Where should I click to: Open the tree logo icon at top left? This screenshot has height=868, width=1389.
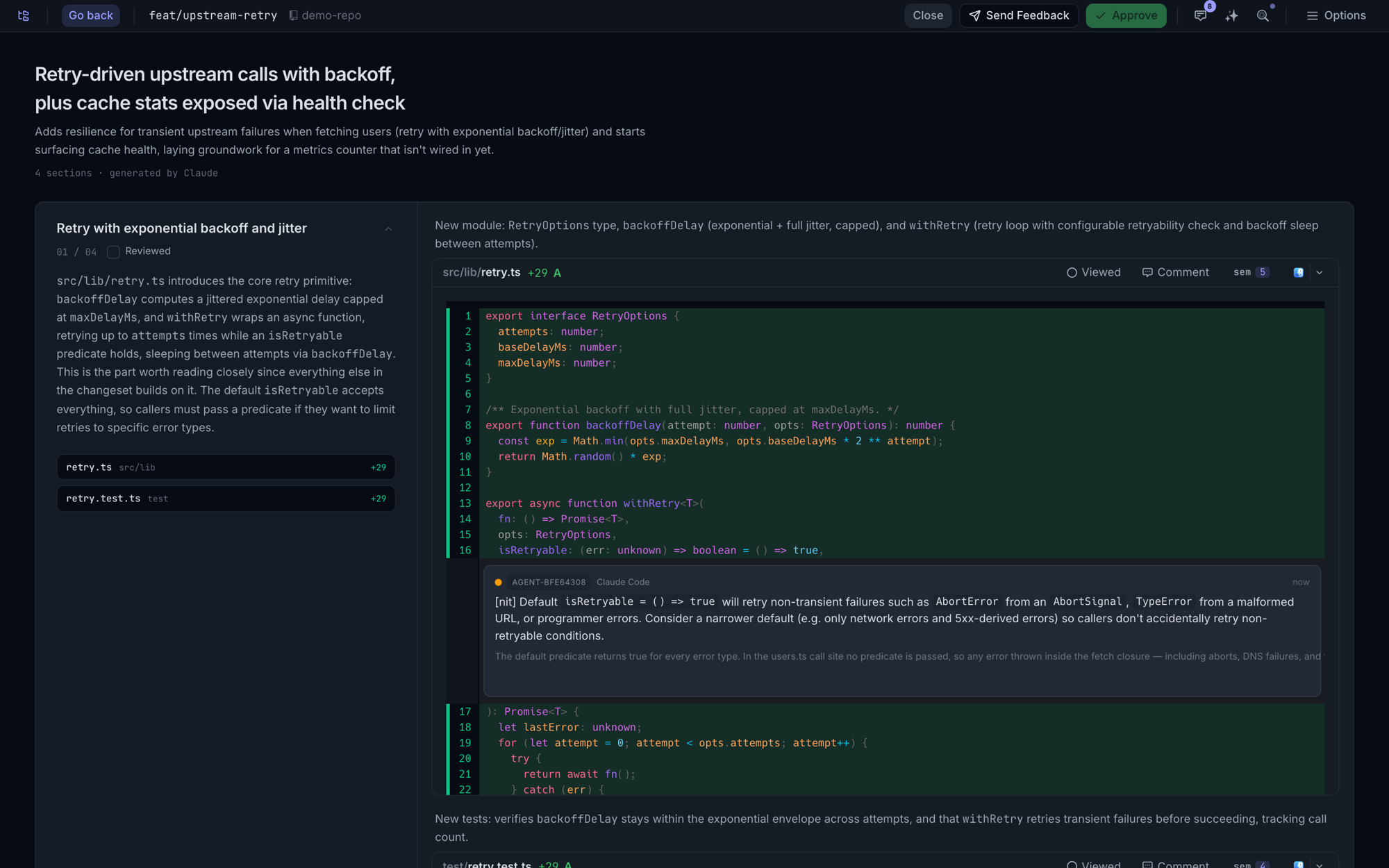pos(24,15)
